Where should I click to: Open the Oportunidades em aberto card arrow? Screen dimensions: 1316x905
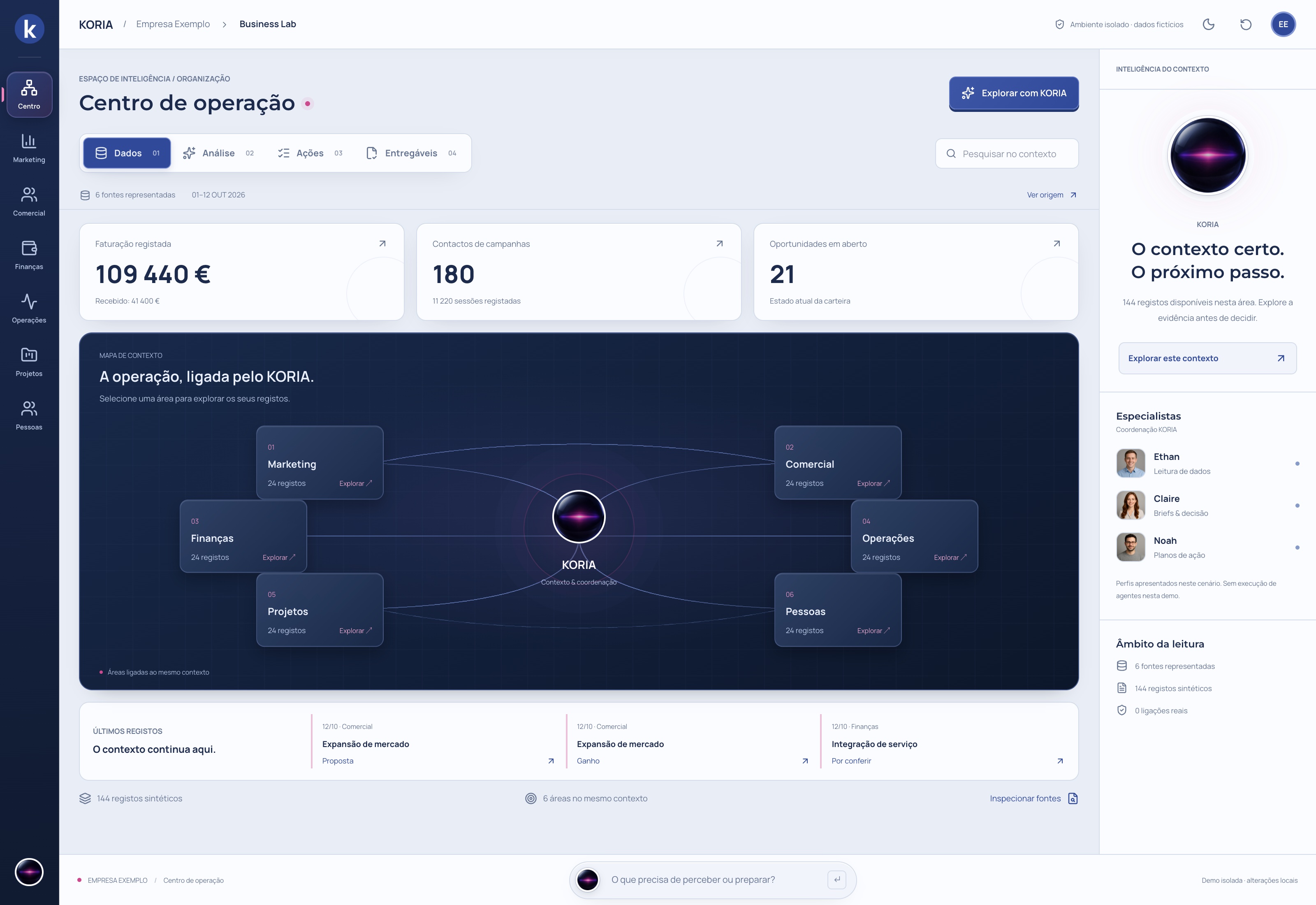1057,244
